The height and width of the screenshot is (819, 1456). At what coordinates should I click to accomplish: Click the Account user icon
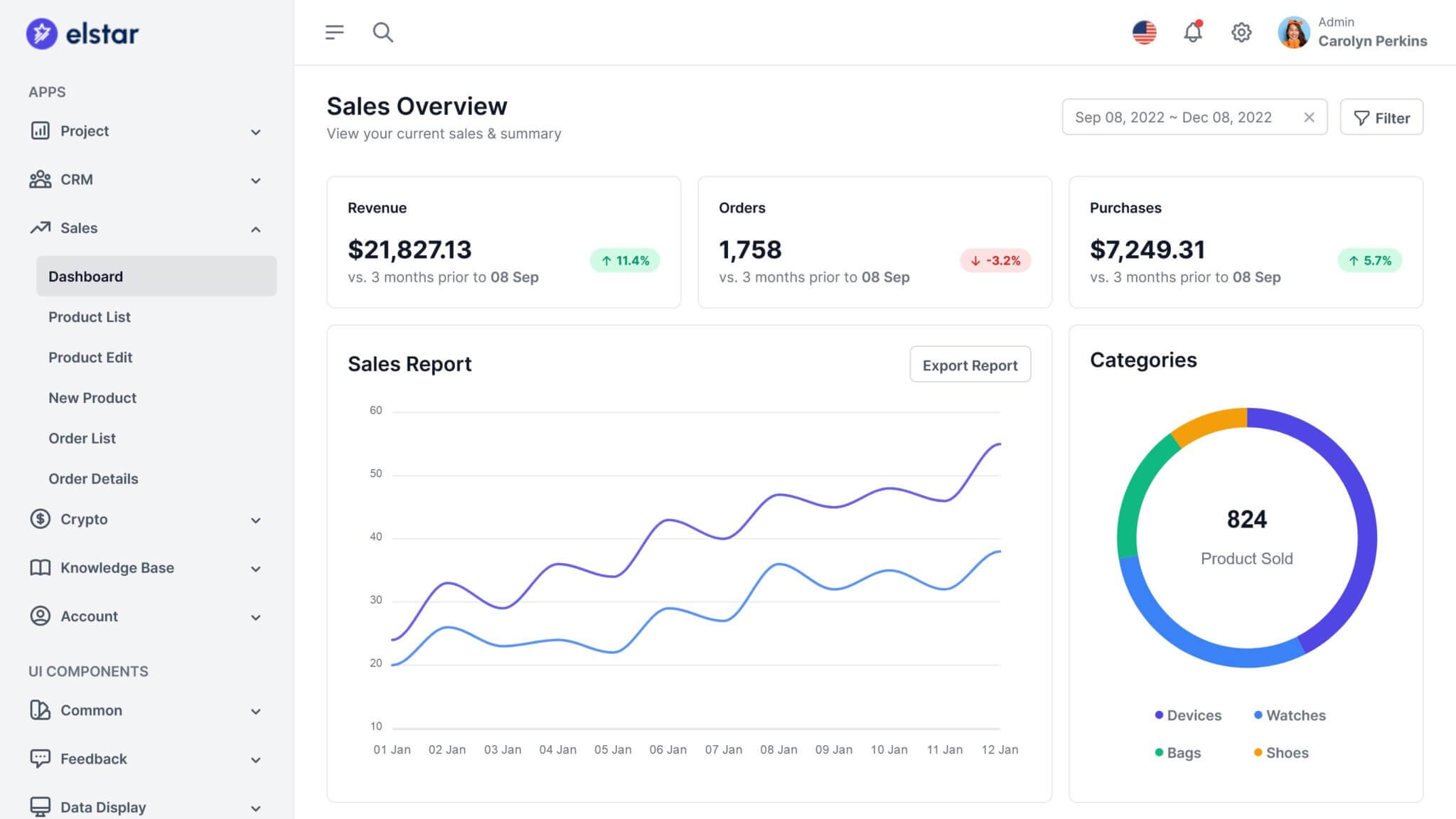[x=40, y=616]
